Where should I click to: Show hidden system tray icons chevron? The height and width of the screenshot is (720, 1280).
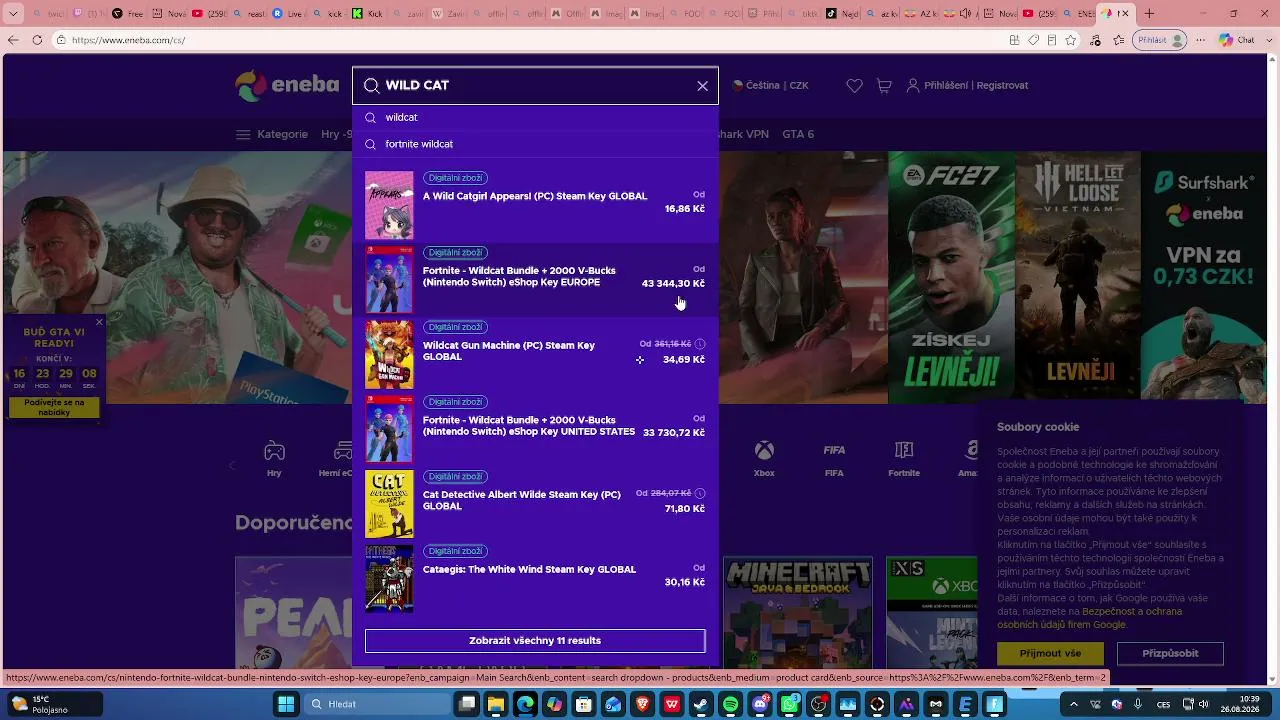click(x=1074, y=704)
